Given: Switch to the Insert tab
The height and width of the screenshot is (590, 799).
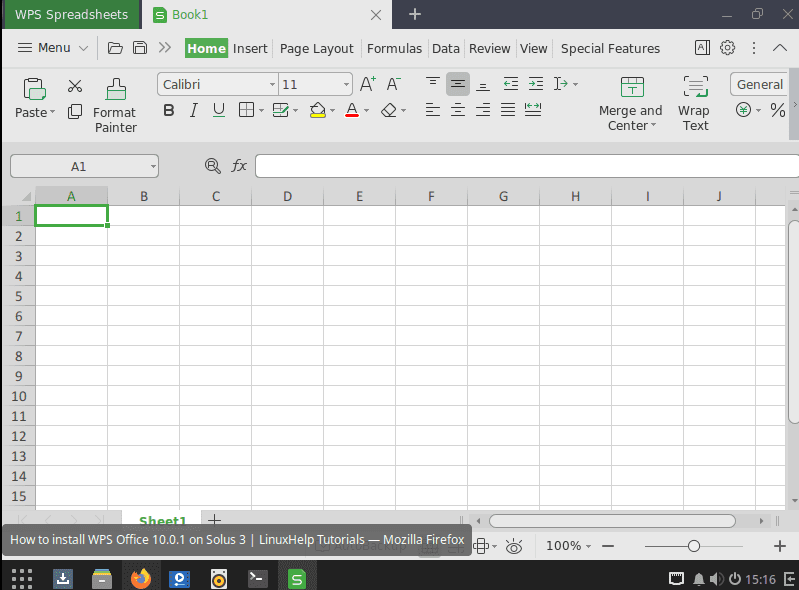Looking at the screenshot, I should pos(250,48).
